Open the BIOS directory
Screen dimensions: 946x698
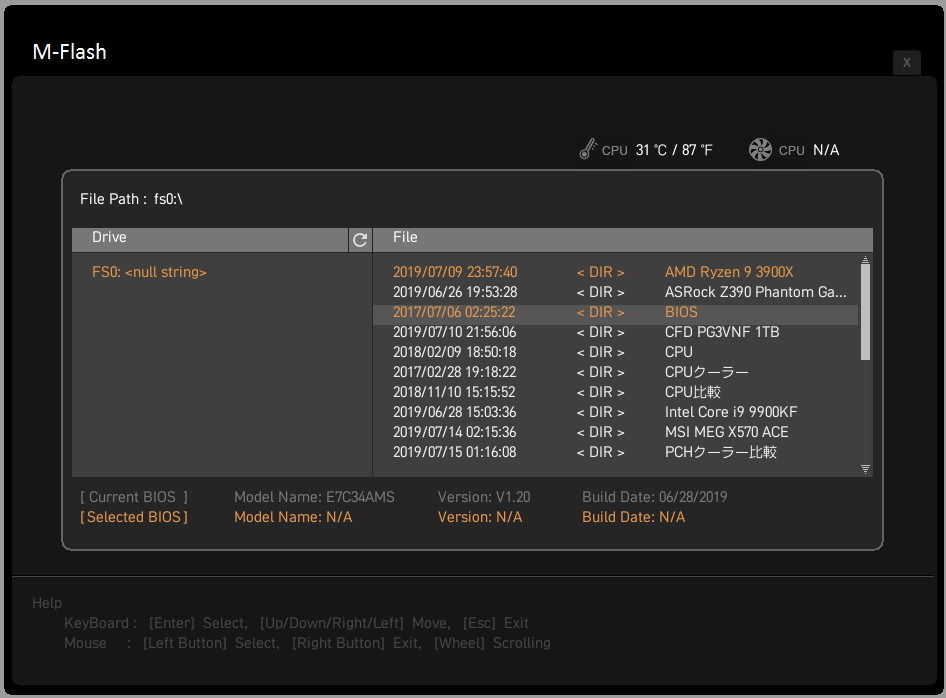click(681, 312)
